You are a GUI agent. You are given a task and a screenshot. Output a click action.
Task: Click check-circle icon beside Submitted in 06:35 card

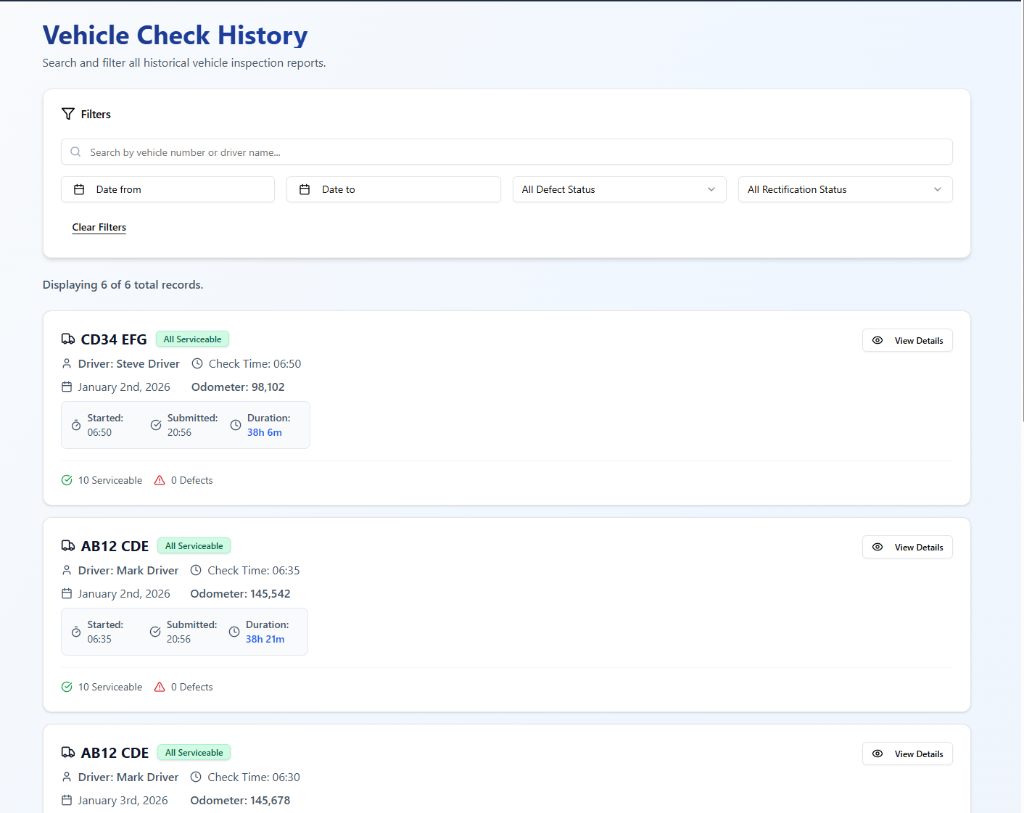pos(155,632)
